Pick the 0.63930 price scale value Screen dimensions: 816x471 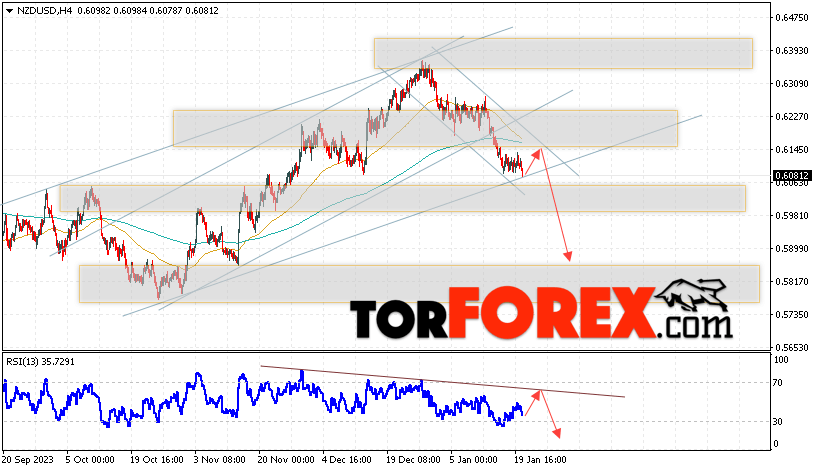click(792, 50)
